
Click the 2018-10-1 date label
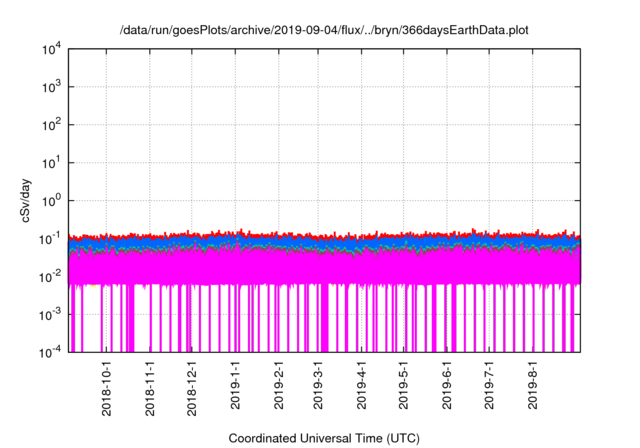[107, 388]
